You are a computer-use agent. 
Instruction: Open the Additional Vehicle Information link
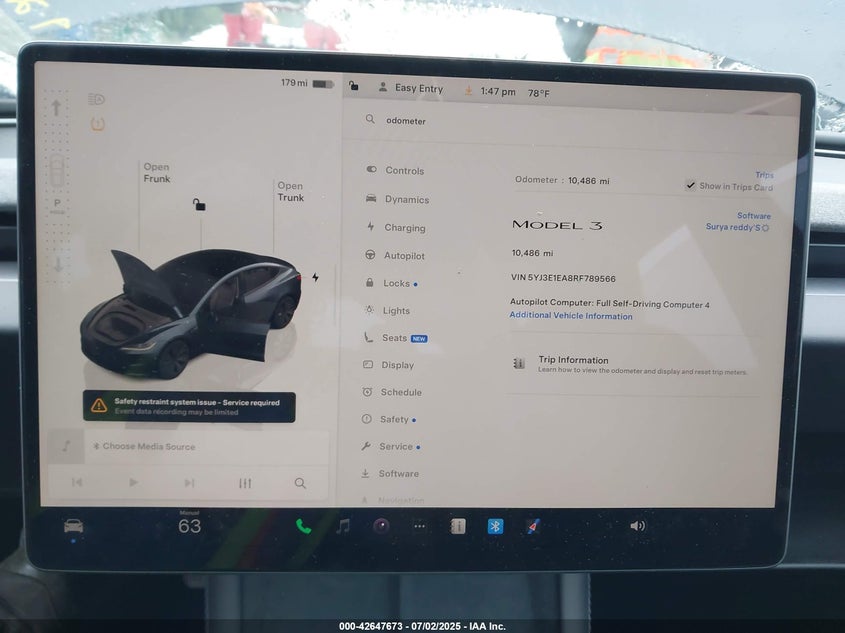coord(571,316)
